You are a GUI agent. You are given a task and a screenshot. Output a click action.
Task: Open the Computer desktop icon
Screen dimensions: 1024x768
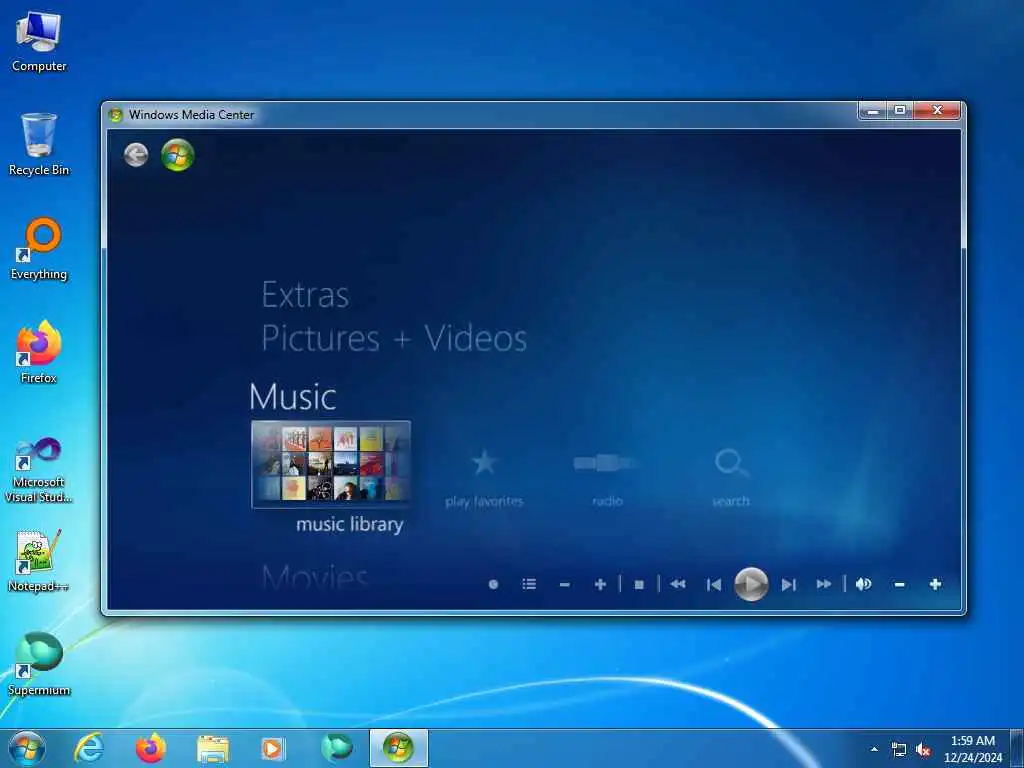[39, 40]
